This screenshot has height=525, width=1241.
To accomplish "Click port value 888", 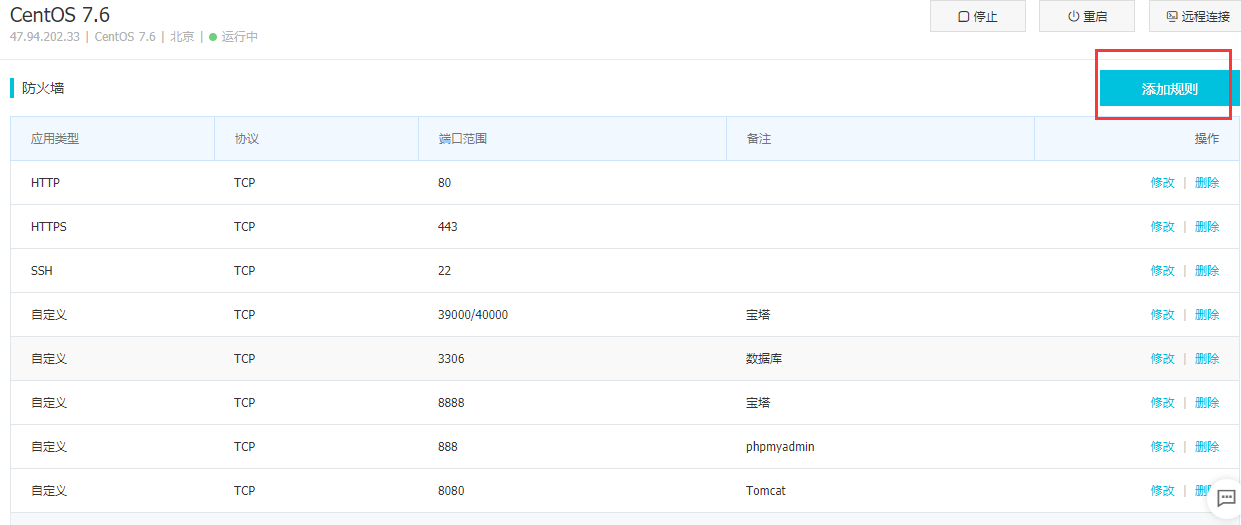I will coord(447,447).
